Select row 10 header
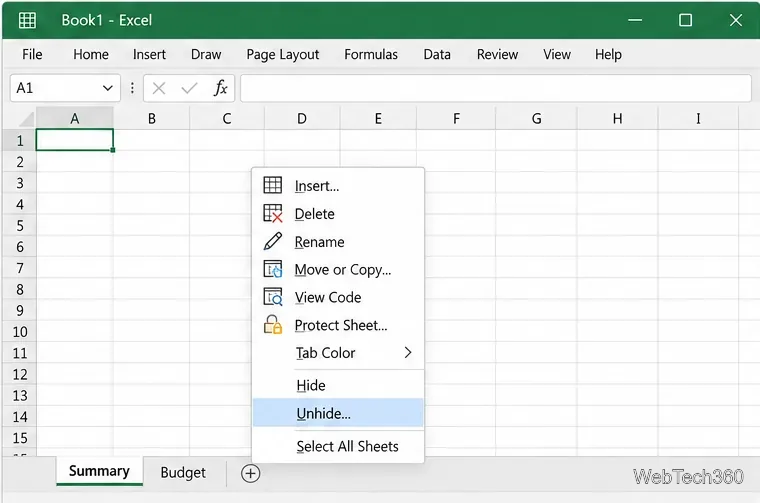Screen dimensions: 760x503 [19, 331]
